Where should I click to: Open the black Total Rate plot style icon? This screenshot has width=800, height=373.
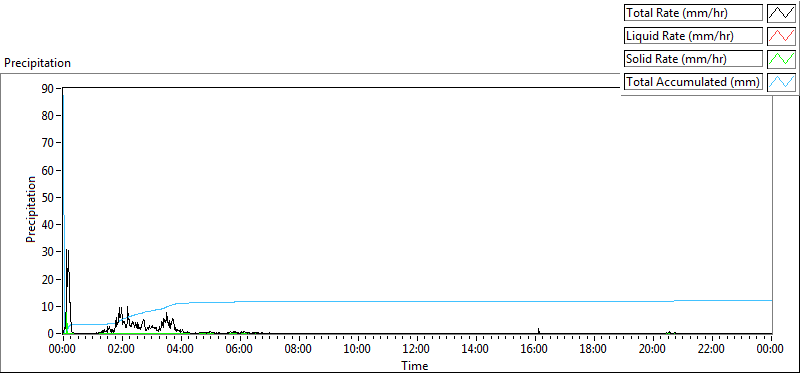click(x=782, y=13)
